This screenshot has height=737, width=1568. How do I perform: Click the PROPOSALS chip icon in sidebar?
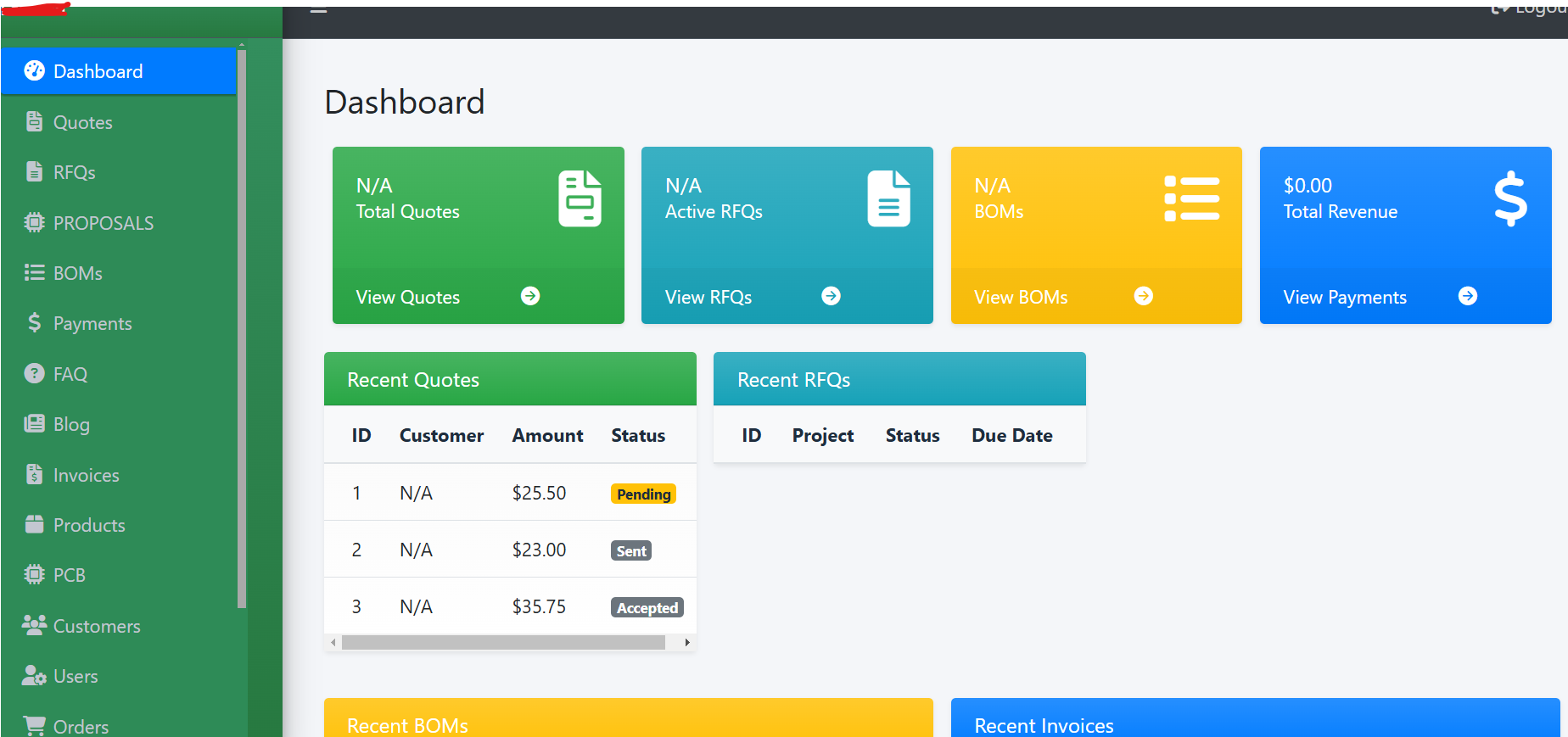click(34, 222)
